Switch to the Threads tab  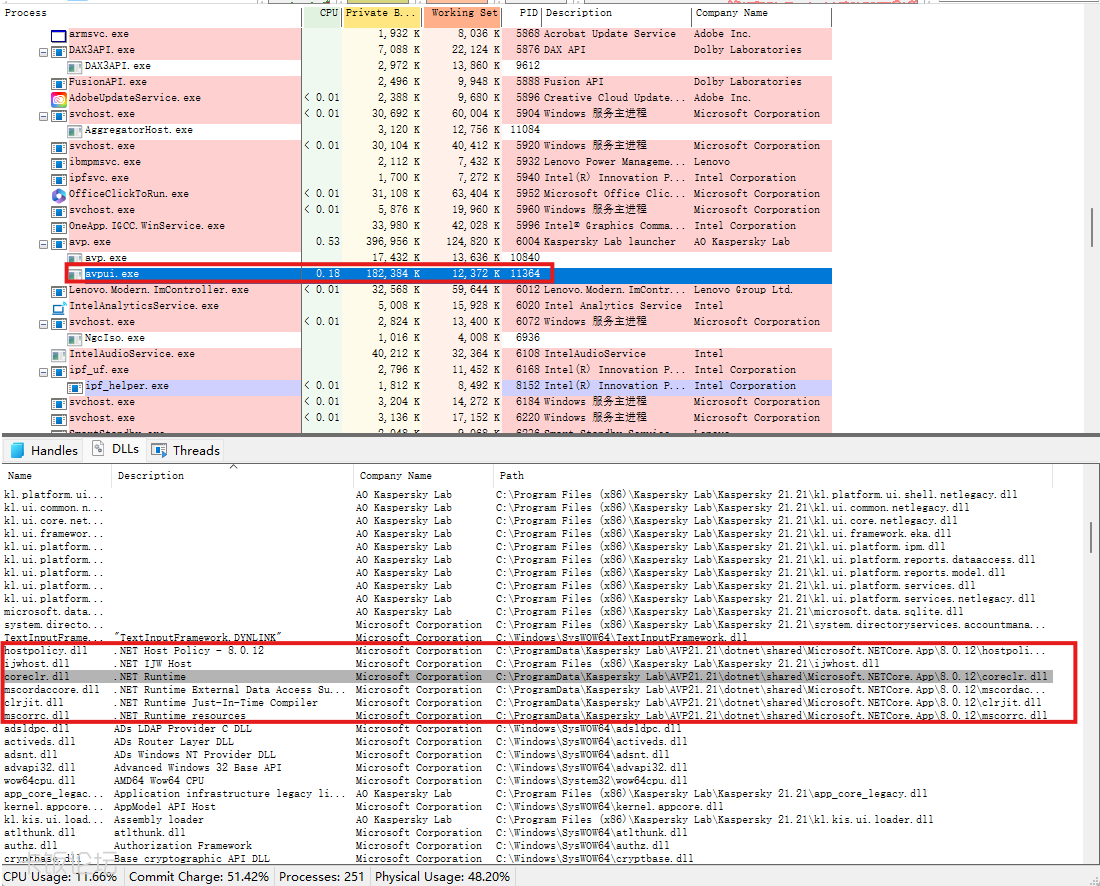pyautogui.click(x=186, y=450)
